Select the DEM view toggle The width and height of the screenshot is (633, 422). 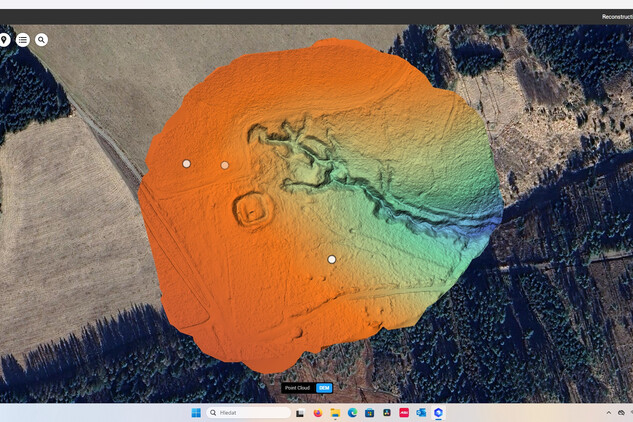(324, 388)
